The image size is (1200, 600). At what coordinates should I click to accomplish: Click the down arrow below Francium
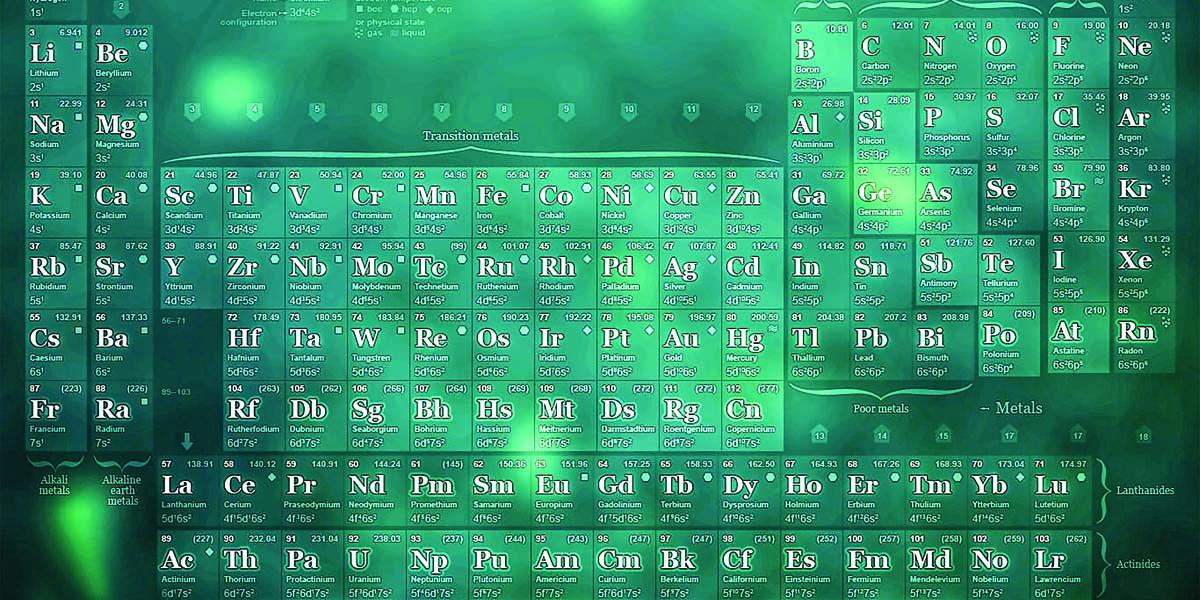186,441
